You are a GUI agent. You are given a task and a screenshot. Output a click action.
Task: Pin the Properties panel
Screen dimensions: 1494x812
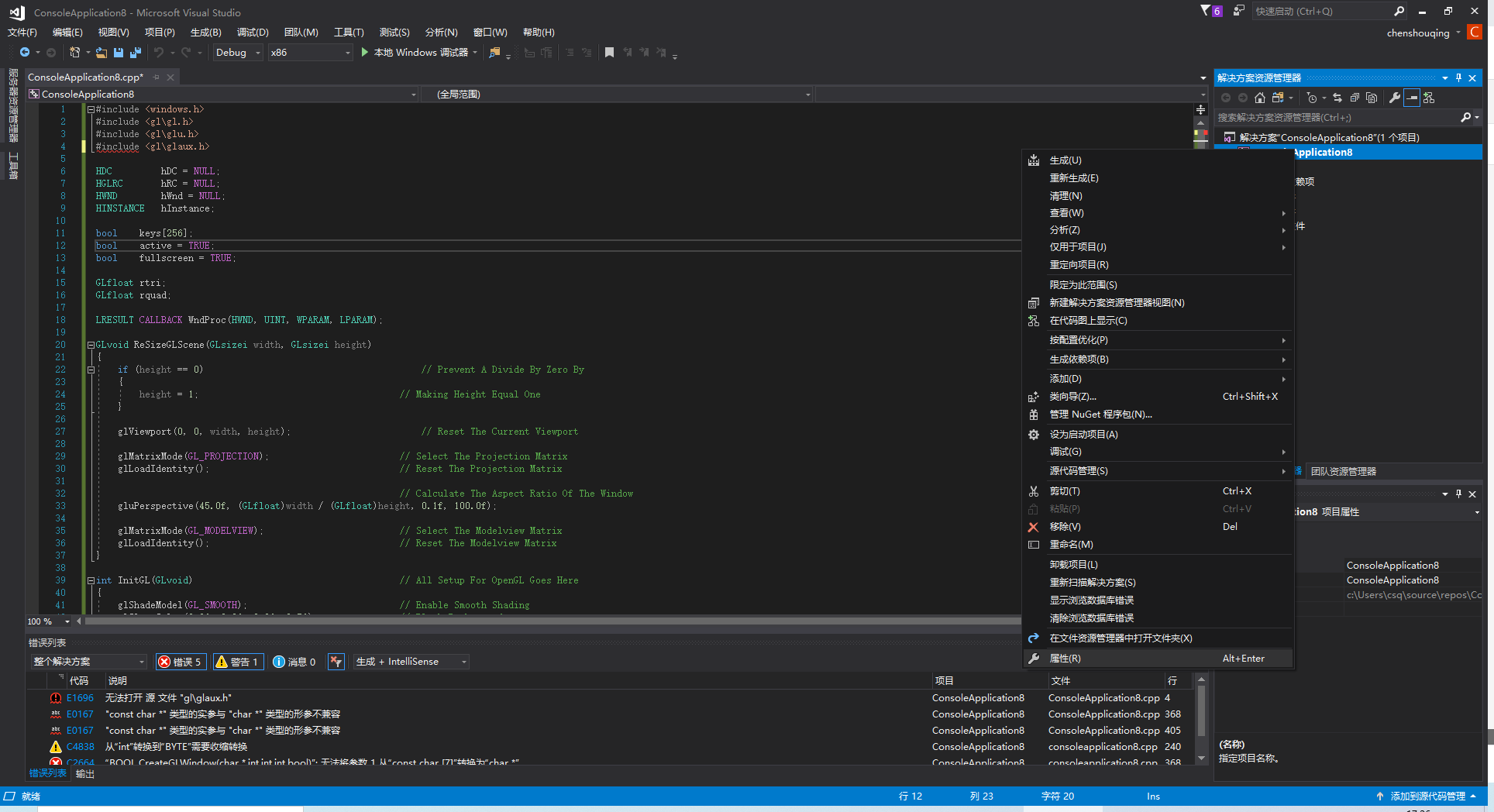point(1458,494)
